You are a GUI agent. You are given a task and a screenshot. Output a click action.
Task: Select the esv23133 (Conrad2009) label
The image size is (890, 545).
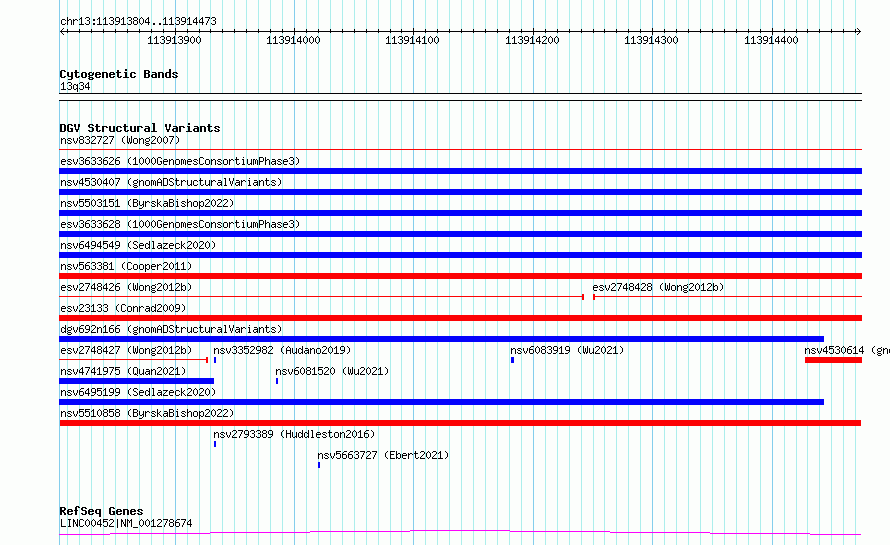click(x=123, y=308)
